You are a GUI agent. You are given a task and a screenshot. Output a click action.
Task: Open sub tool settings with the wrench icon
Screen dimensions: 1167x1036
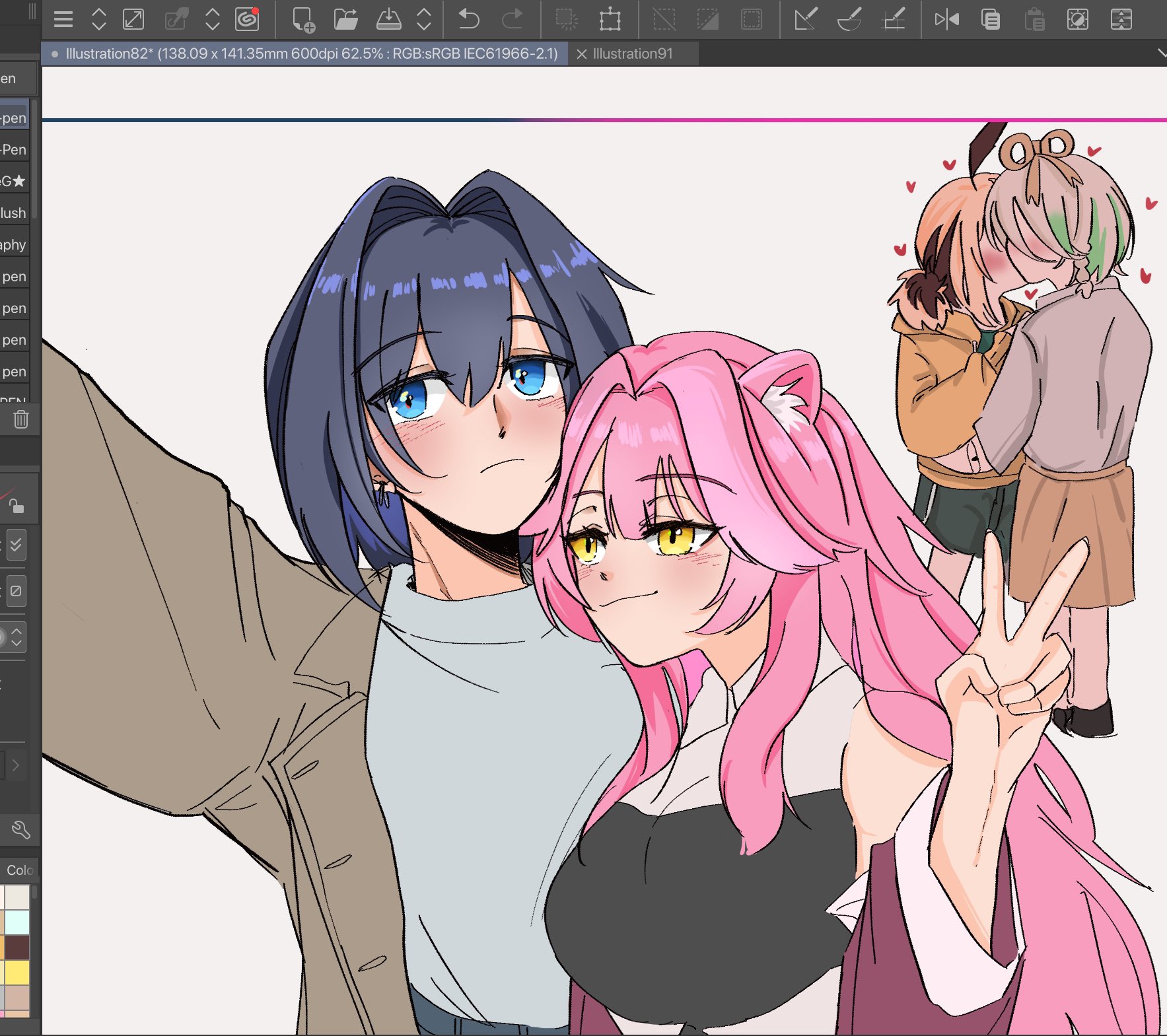coord(21,829)
